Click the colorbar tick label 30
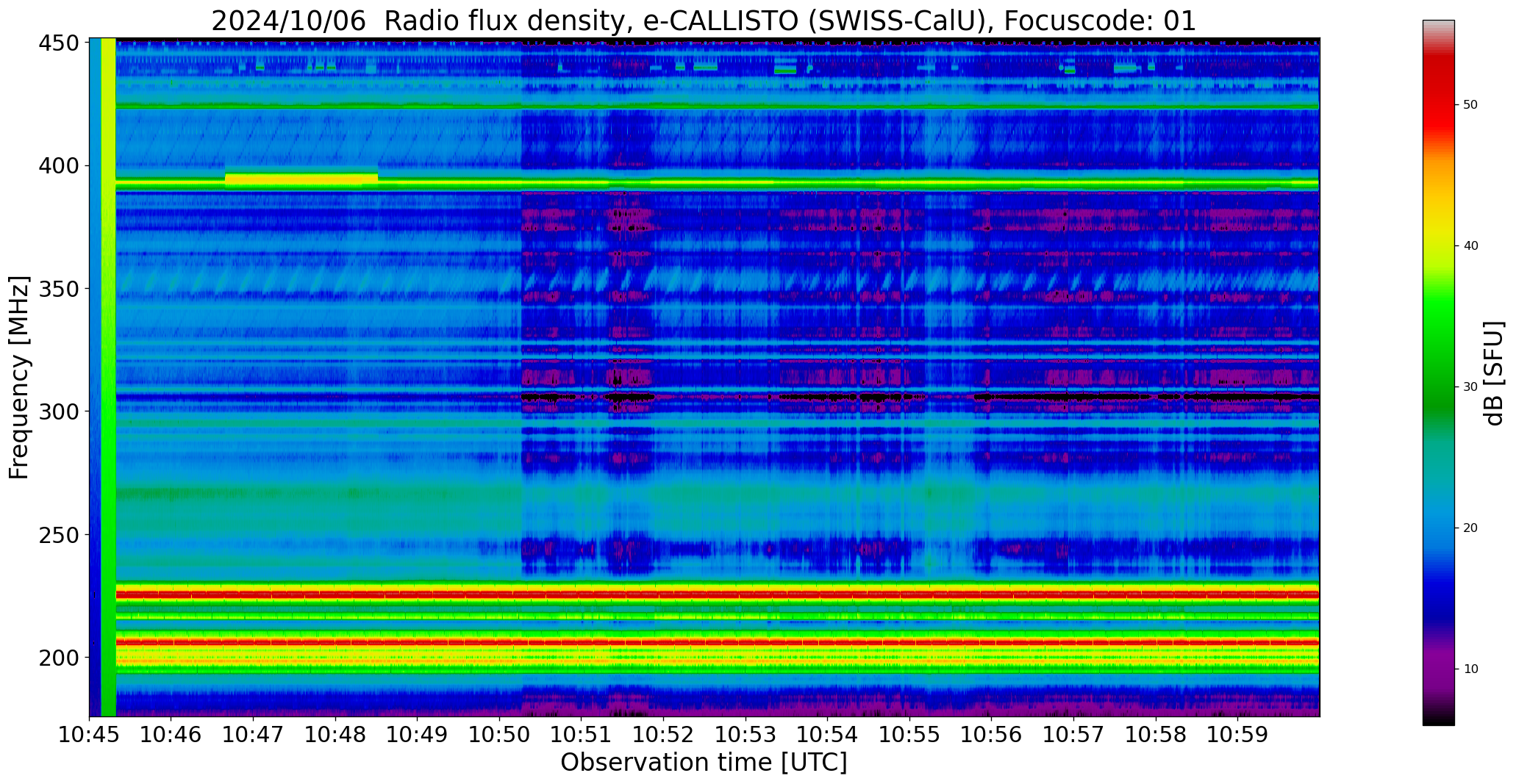This screenshot has width=1516, height=784. point(1470,387)
